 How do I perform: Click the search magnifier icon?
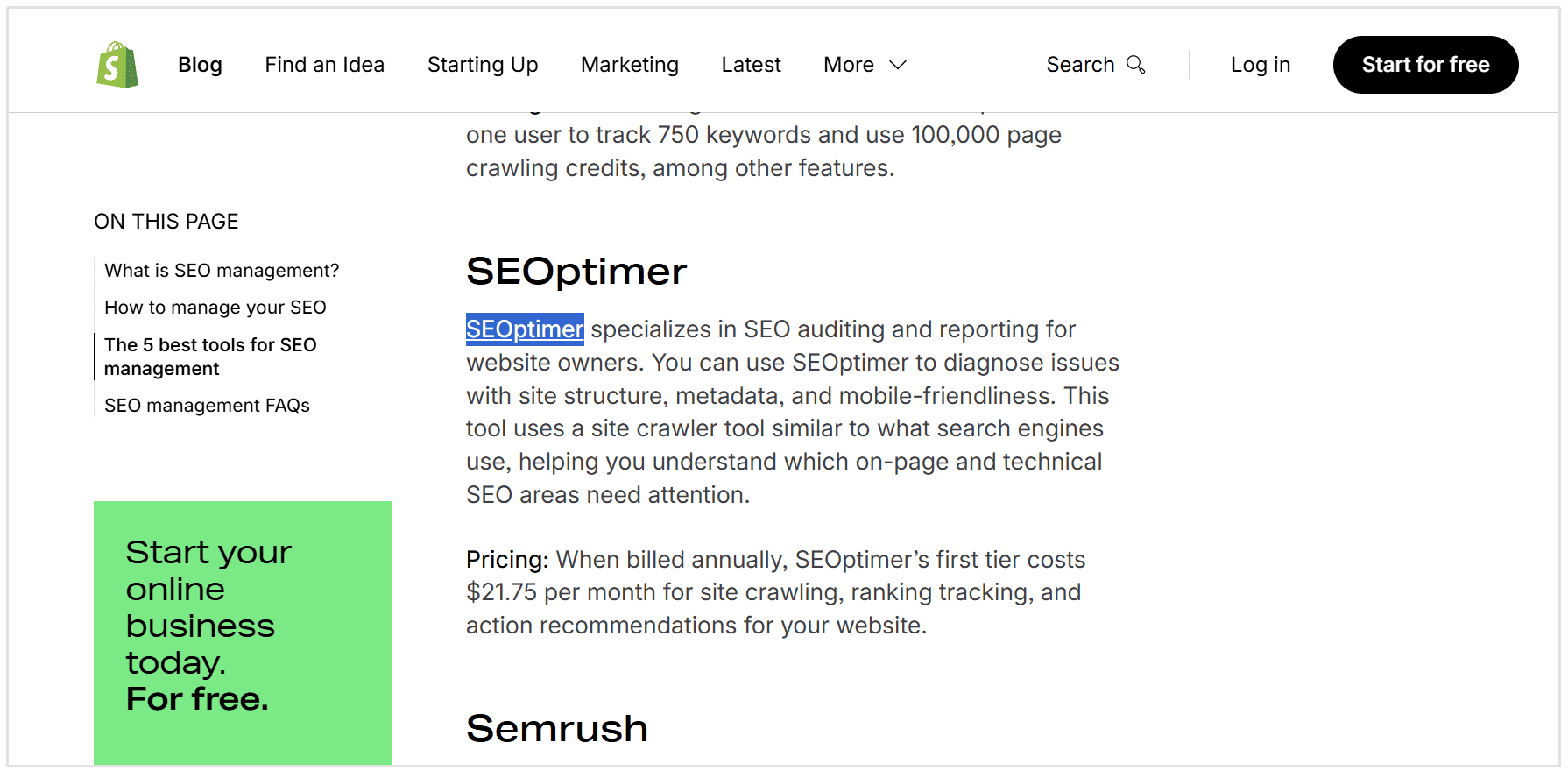[1136, 65]
